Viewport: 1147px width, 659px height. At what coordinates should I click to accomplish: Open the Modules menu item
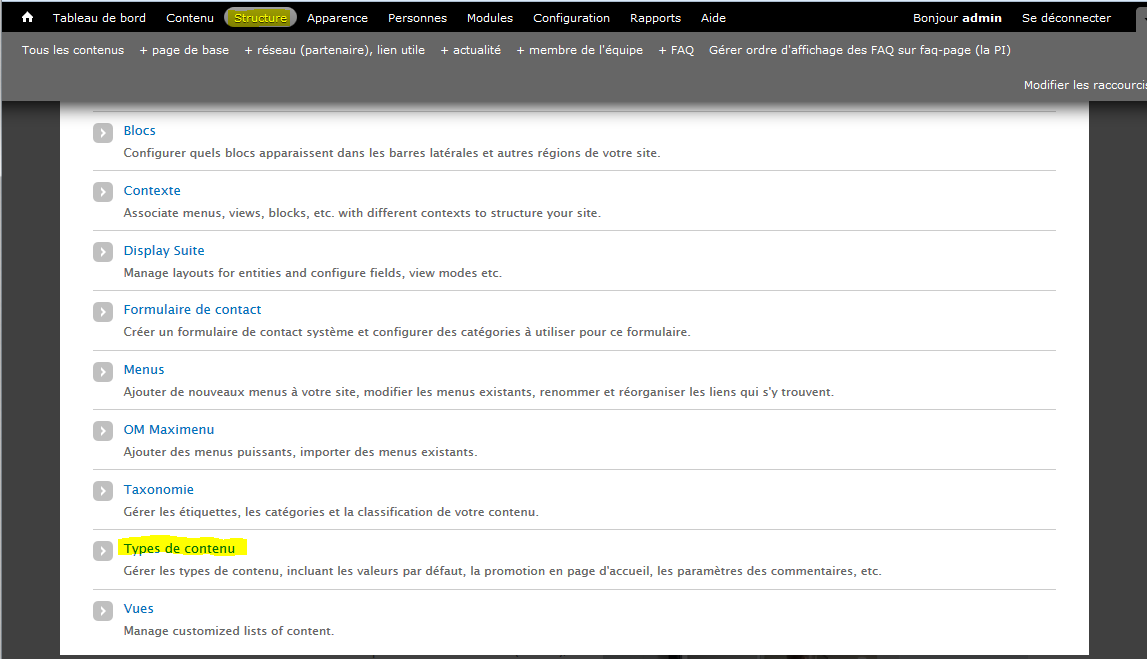coord(490,18)
